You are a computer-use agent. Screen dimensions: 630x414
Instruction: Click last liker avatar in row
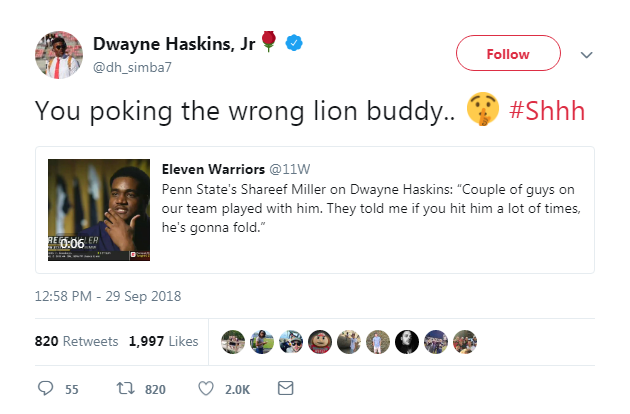tap(464, 341)
